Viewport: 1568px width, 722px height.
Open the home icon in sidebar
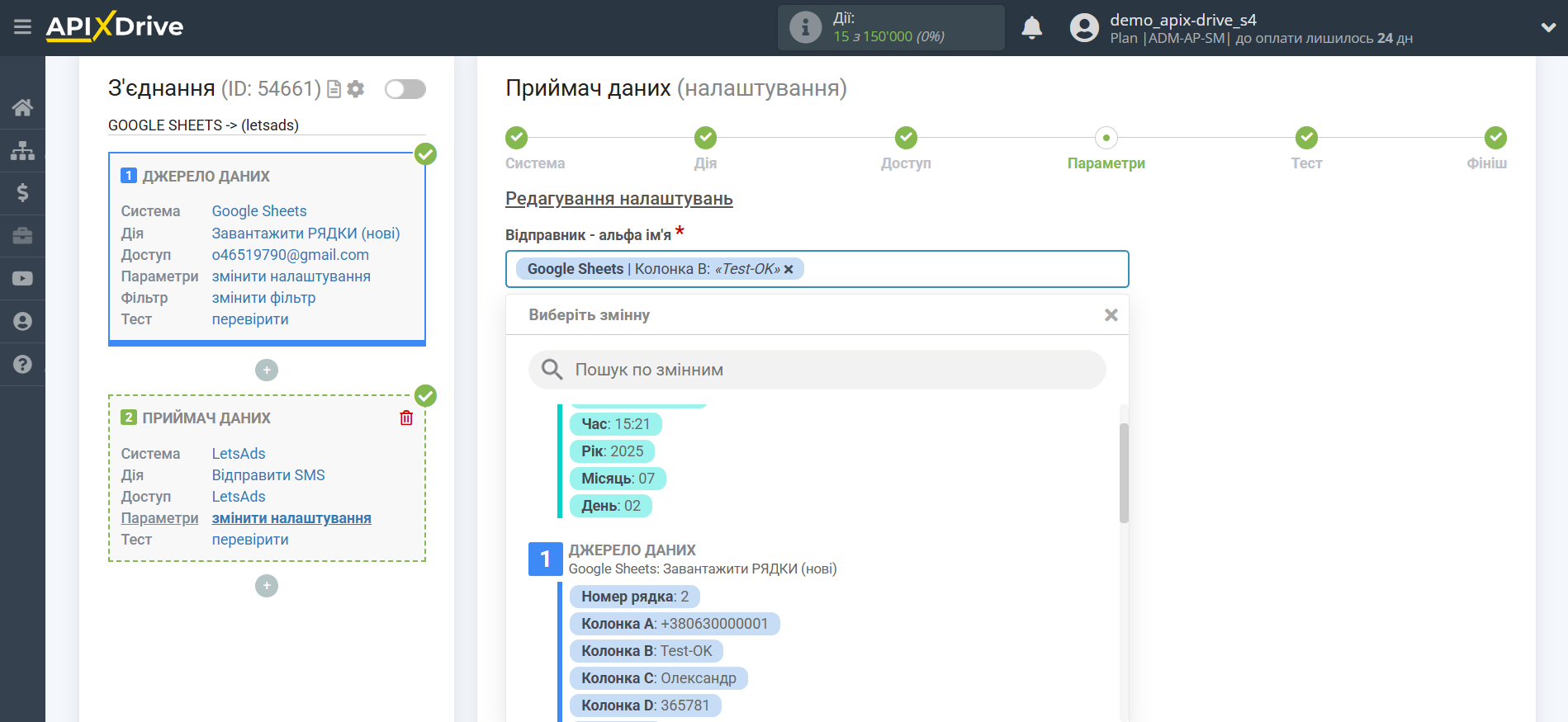pos(22,107)
